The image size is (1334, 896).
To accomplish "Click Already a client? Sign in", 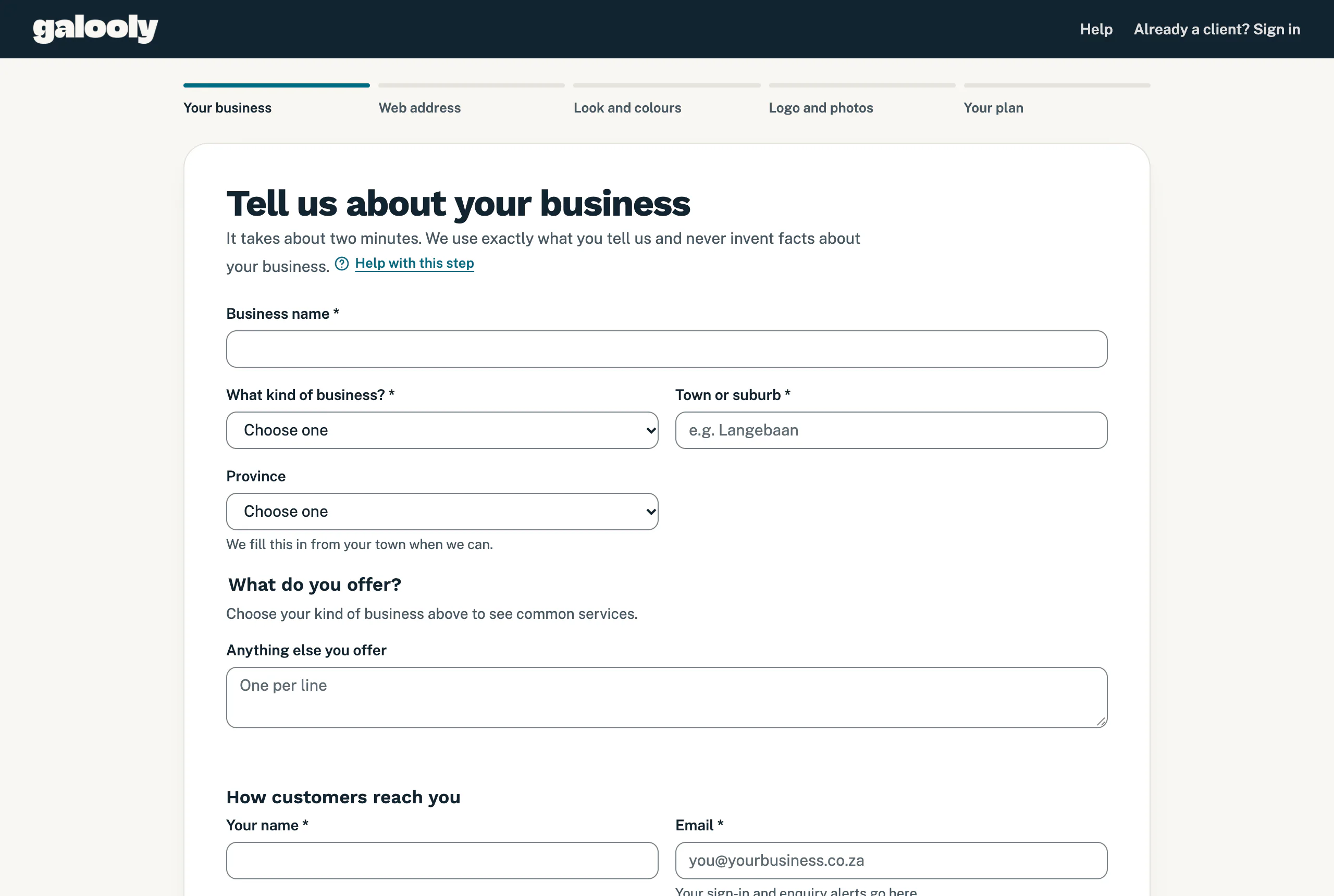I will 1217,29.
